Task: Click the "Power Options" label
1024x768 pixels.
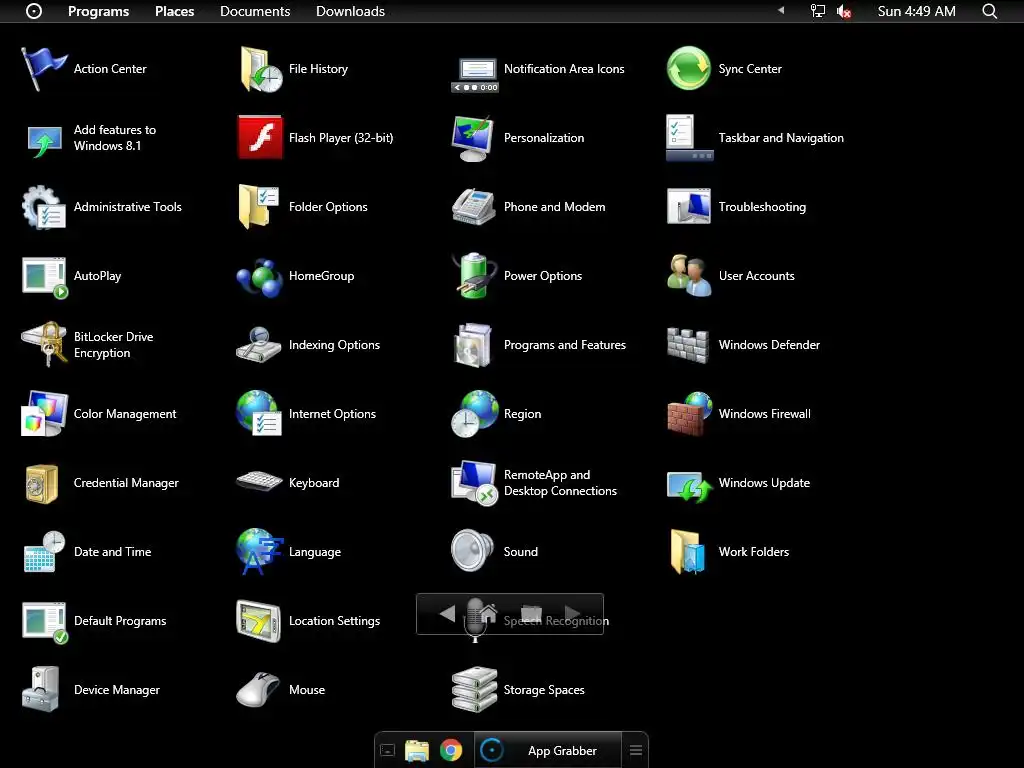Action: point(543,276)
